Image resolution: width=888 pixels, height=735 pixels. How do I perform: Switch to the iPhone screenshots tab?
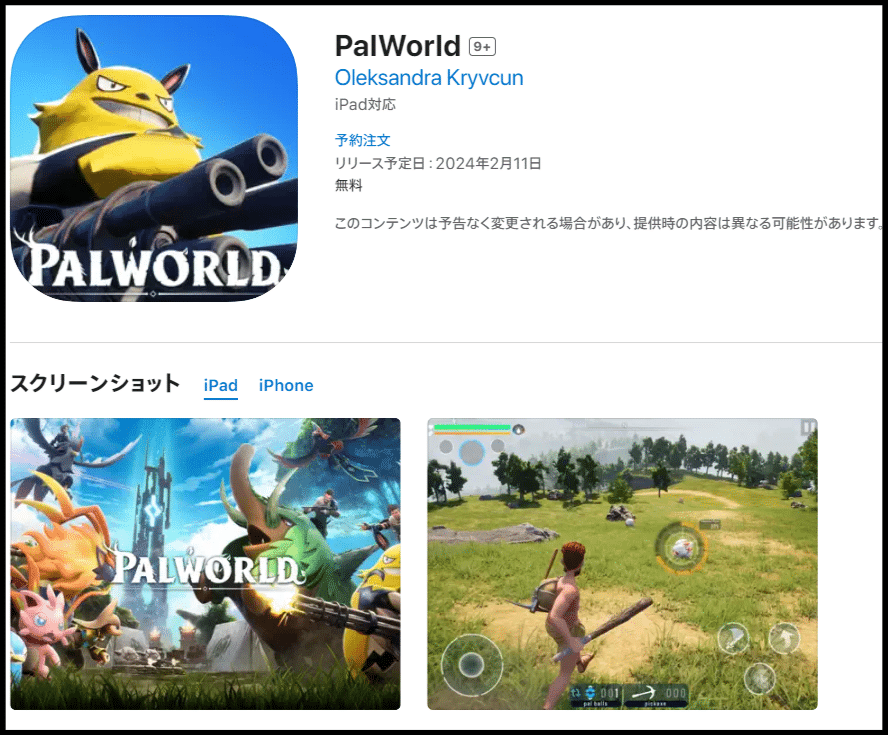click(286, 386)
